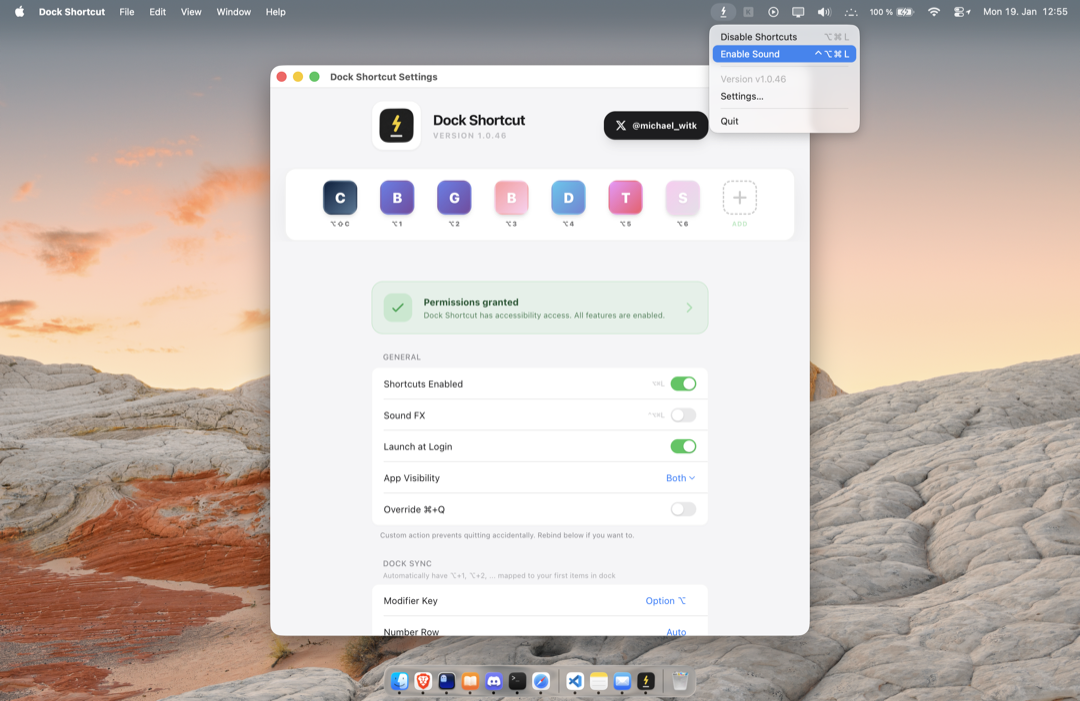Open Control Center in the menu bar

point(962,12)
